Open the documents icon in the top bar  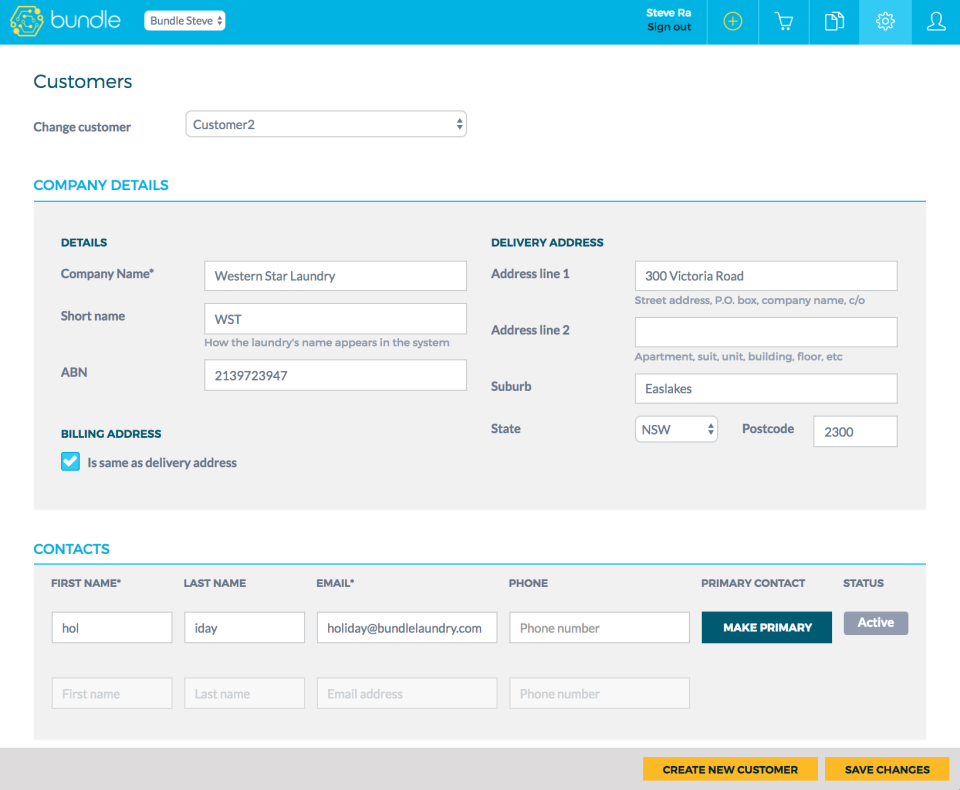[834, 20]
